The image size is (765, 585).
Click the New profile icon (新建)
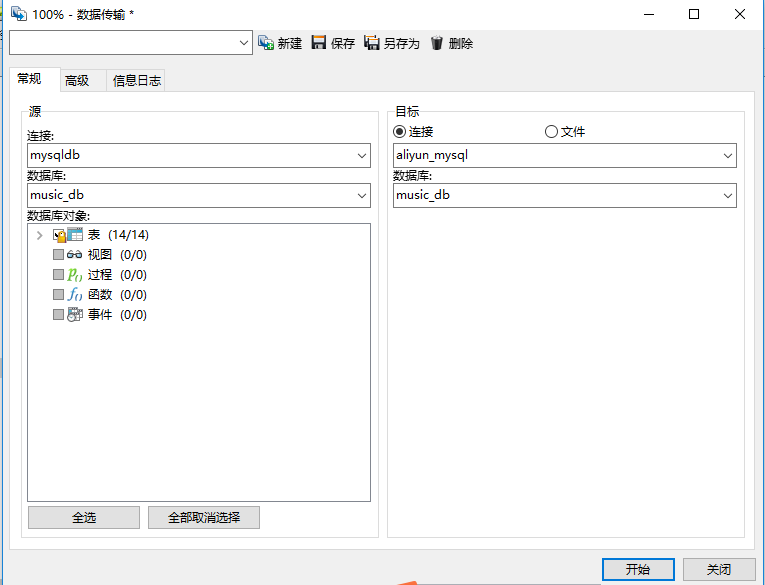point(266,43)
